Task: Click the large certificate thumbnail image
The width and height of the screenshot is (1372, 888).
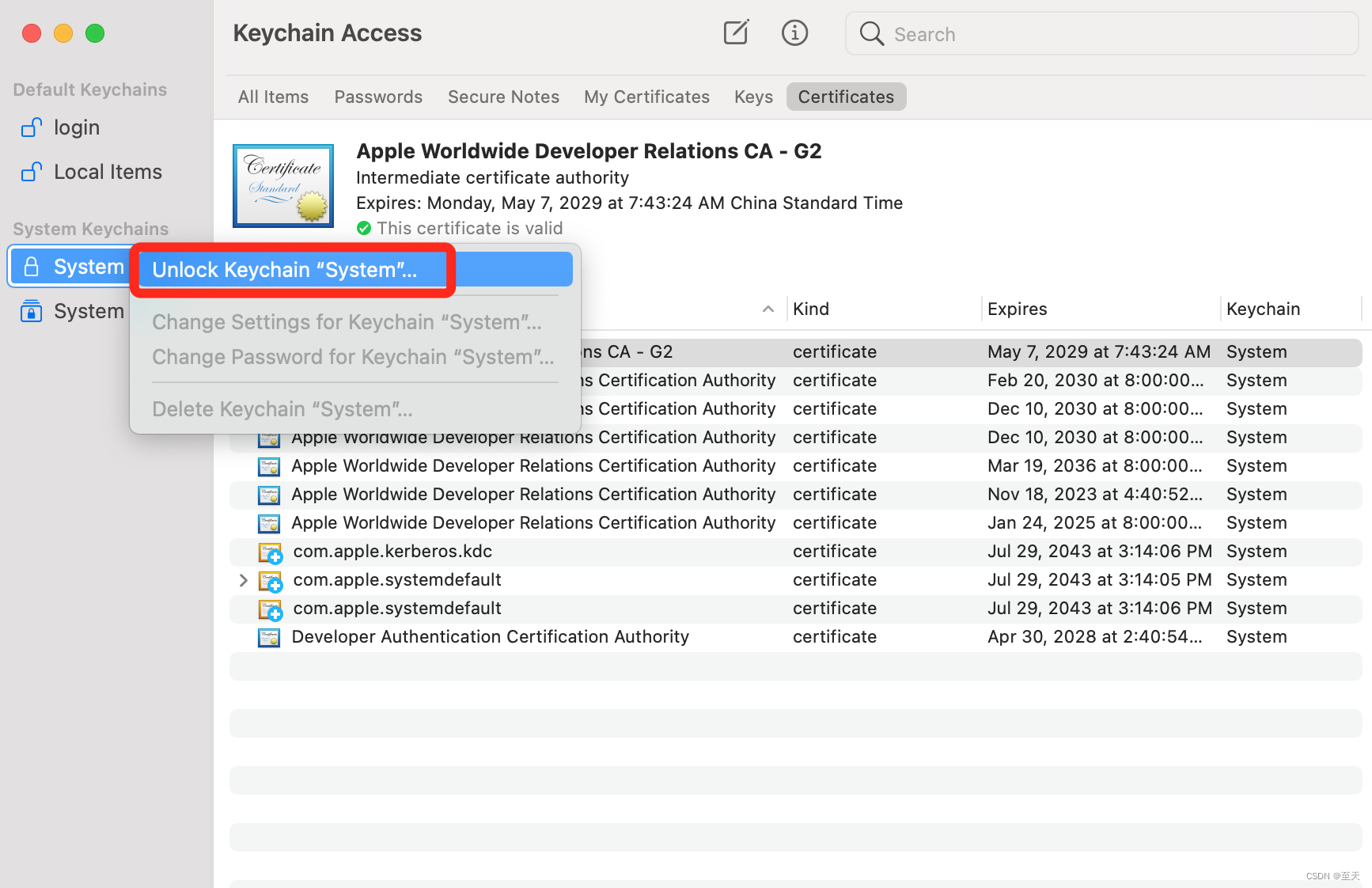Action: tap(283, 186)
